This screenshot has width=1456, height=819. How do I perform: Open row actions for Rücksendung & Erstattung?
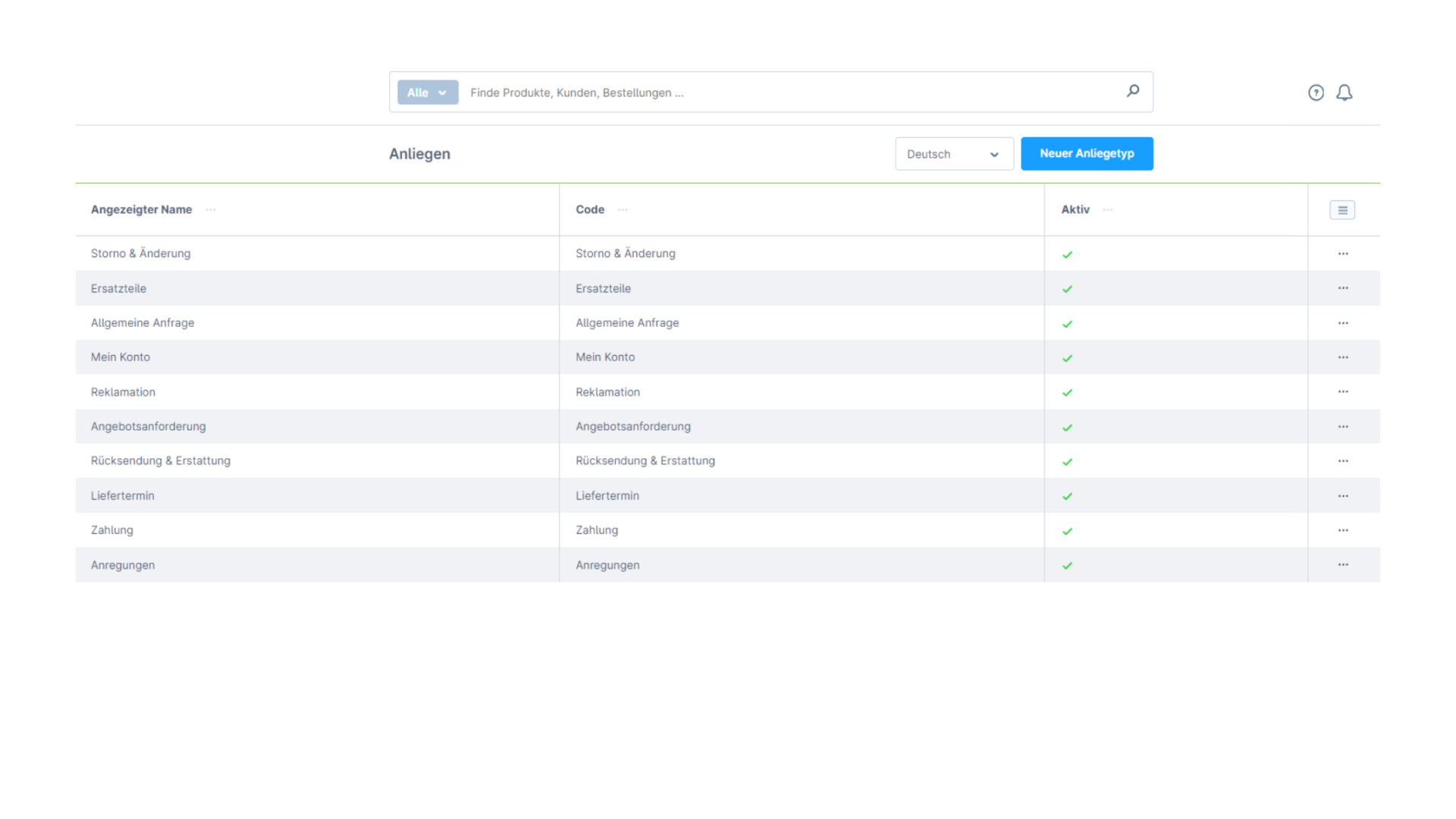[1343, 461]
